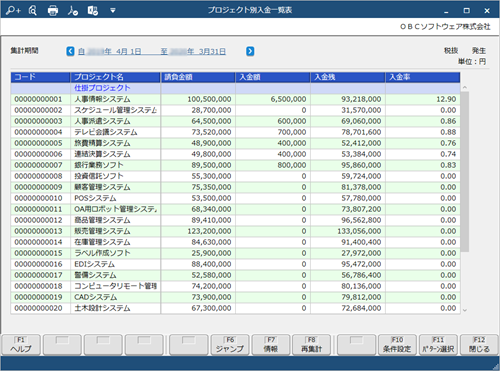
Task: Click the 入金率 column header
Action: pos(423,77)
